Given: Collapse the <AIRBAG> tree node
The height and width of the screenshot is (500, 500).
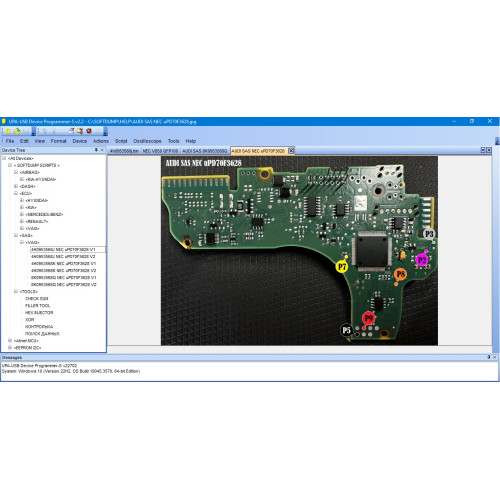Looking at the screenshot, I should point(16,172).
